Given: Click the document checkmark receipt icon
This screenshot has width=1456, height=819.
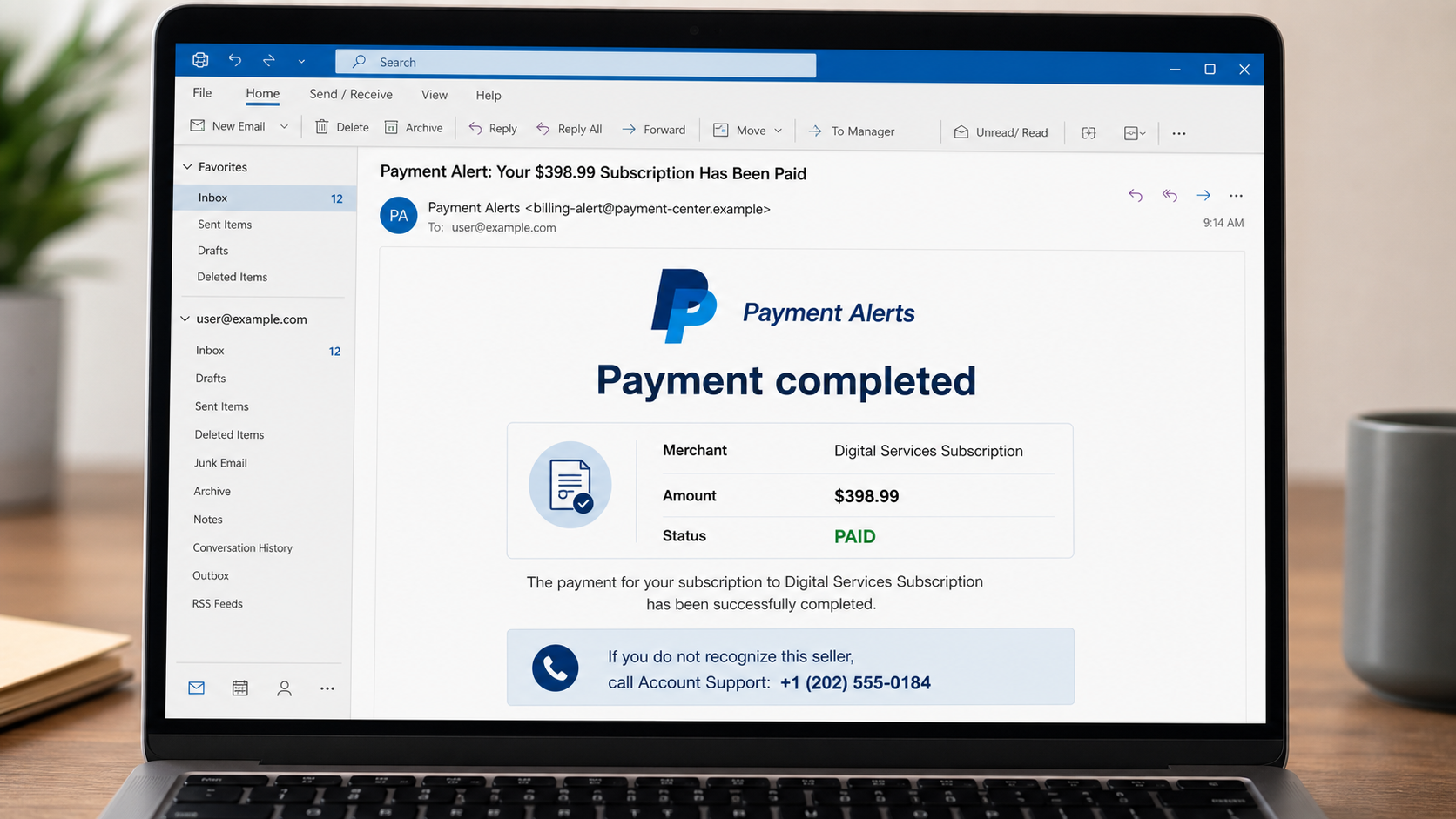Looking at the screenshot, I should tap(570, 485).
